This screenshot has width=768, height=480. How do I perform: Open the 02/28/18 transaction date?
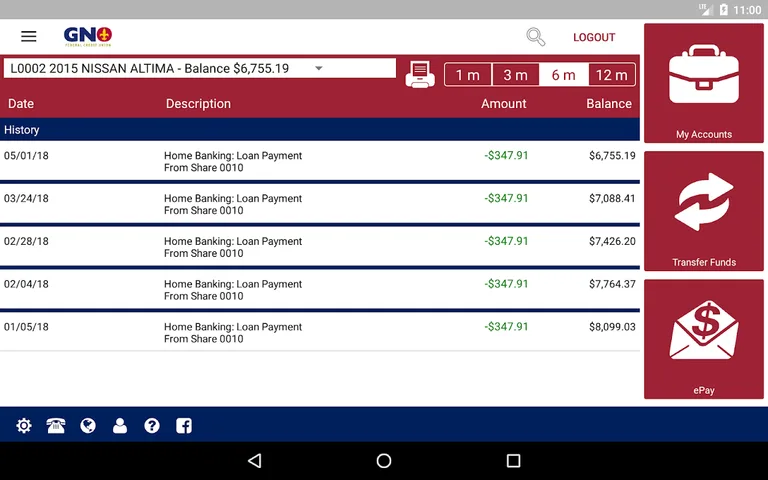(x=26, y=241)
